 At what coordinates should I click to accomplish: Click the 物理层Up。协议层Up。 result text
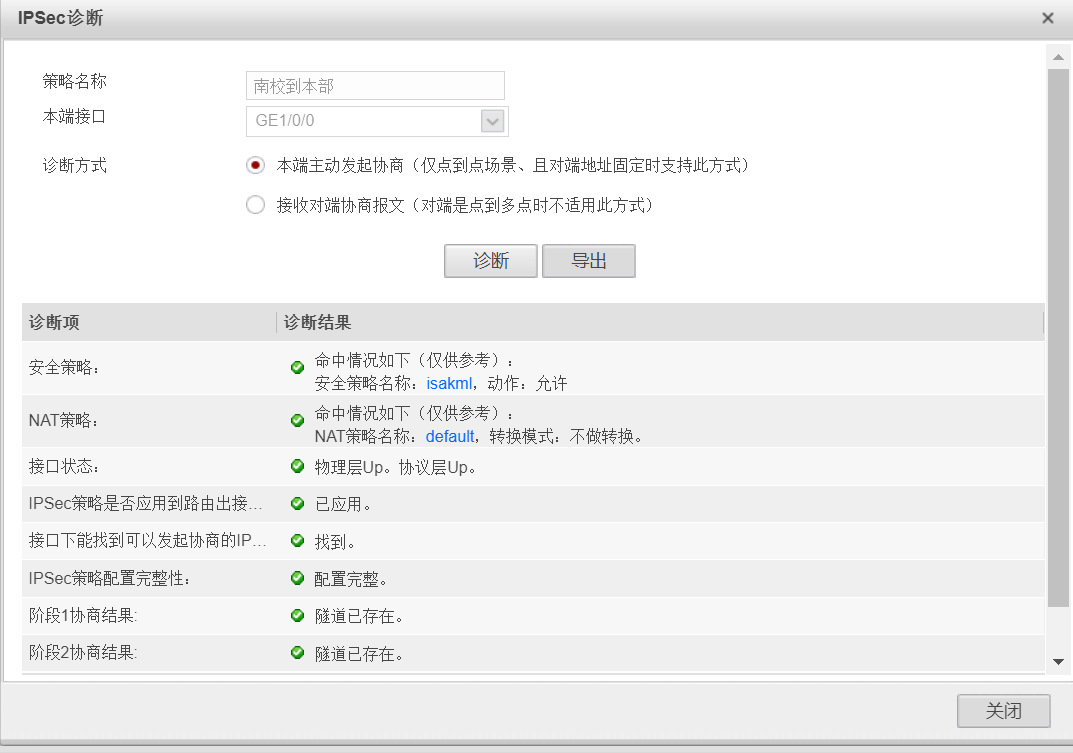pos(396,468)
